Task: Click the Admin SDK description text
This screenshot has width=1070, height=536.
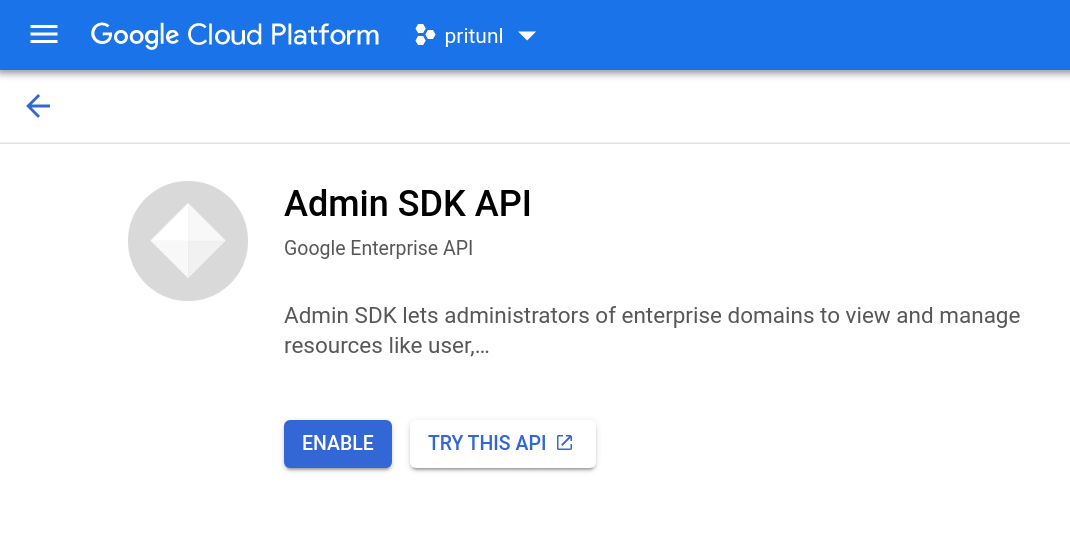Action: 652,330
